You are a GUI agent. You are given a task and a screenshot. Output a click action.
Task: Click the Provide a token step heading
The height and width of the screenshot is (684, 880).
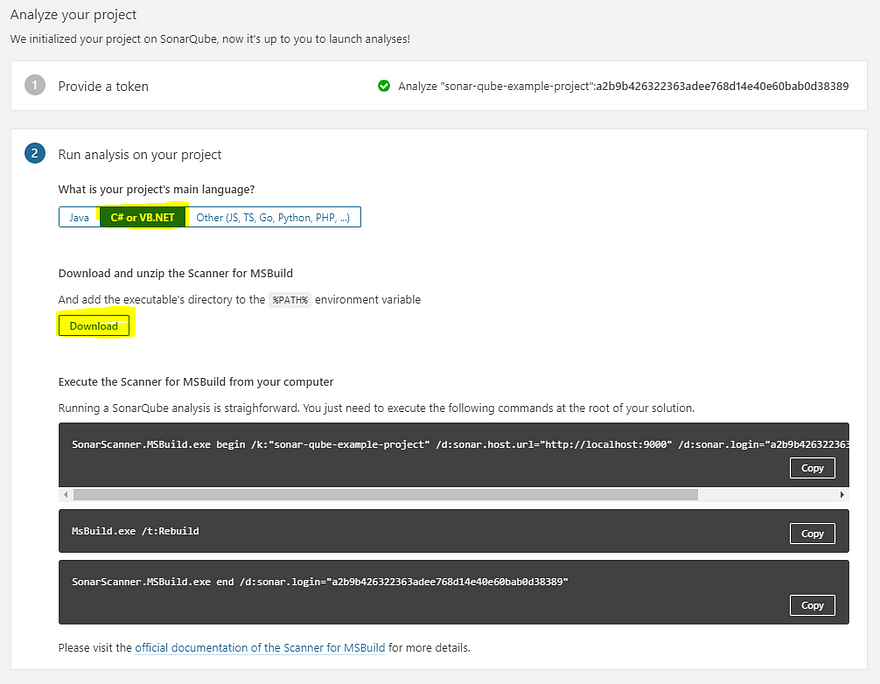pos(103,86)
